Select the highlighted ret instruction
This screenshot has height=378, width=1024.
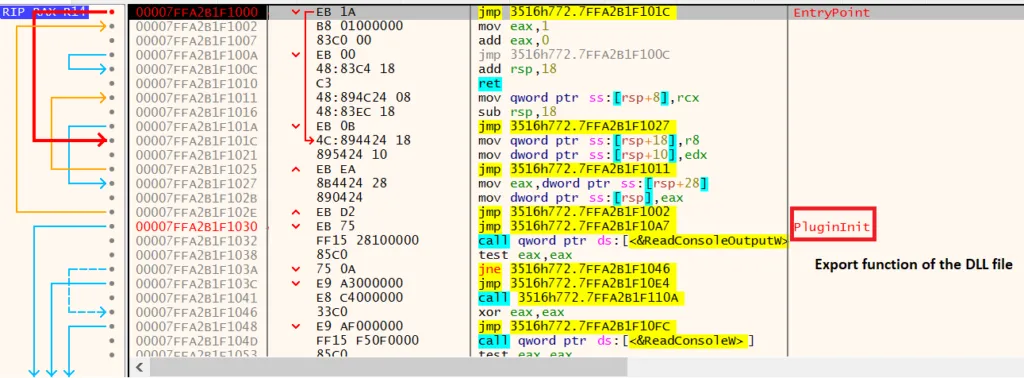(490, 84)
